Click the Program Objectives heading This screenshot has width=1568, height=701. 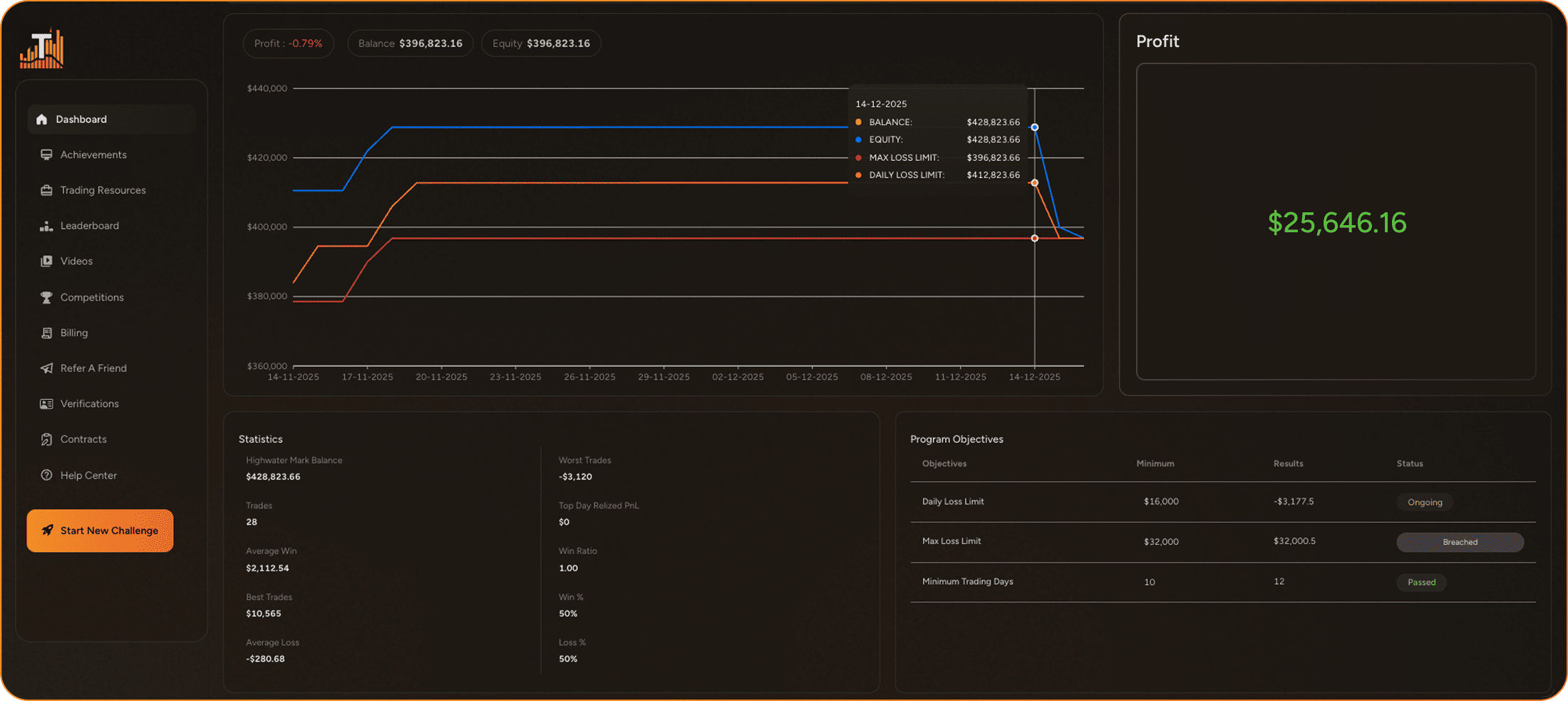coord(956,440)
